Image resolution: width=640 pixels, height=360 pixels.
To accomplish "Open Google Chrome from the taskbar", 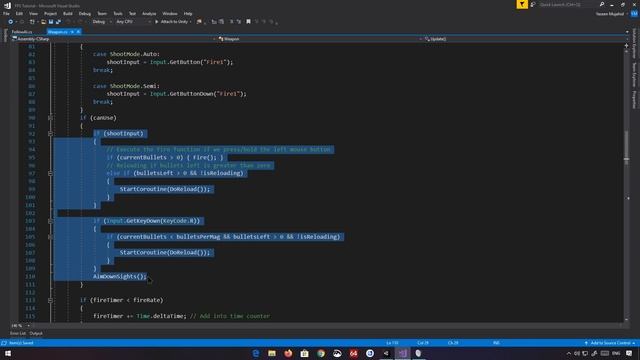I will click(321, 353).
